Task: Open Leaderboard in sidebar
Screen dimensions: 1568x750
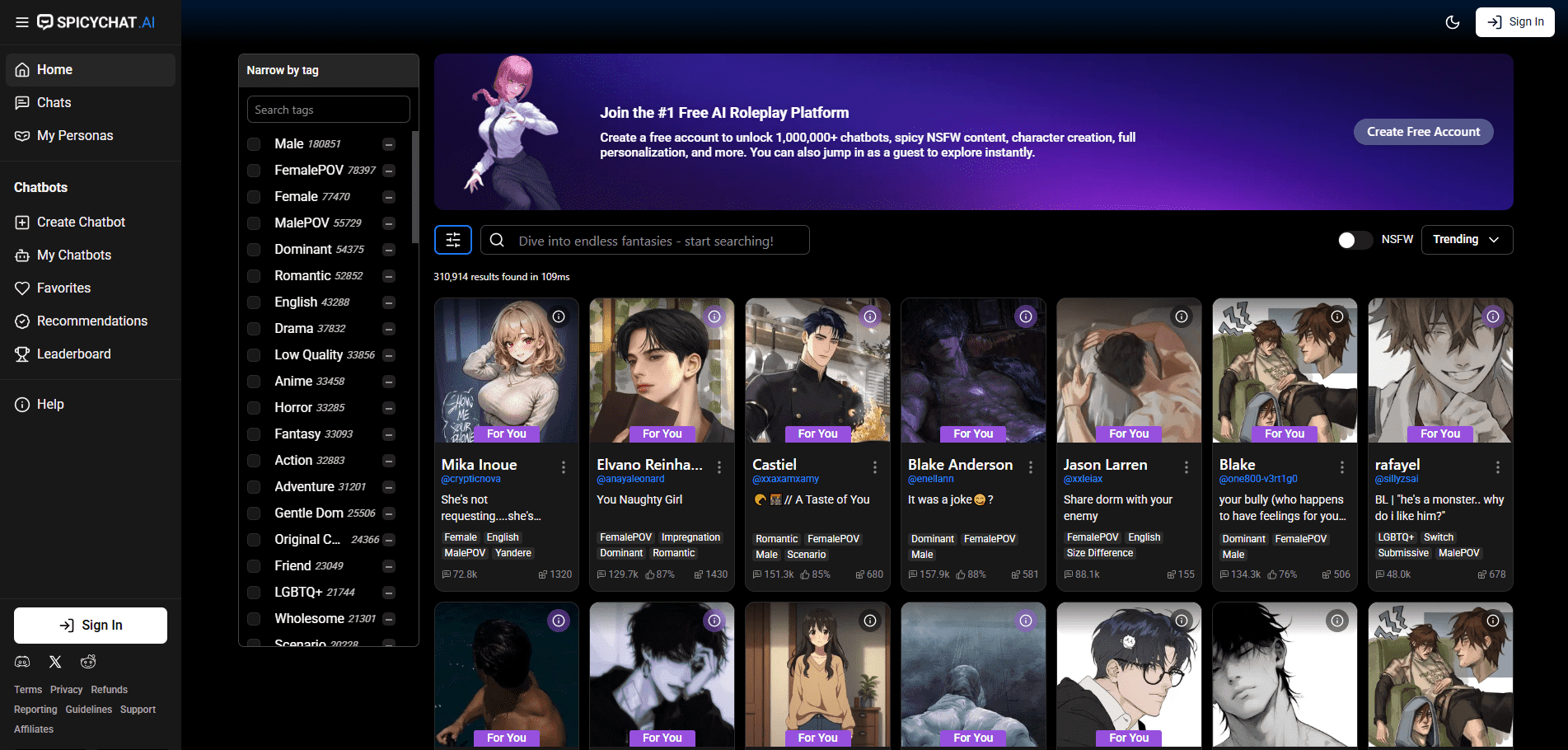Action: click(91, 354)
